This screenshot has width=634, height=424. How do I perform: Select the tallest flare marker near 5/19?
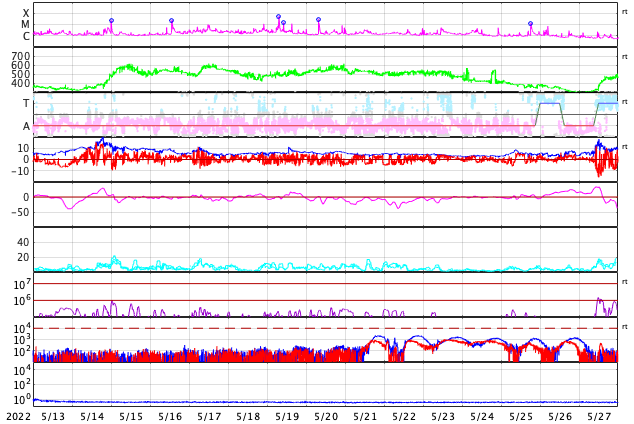click(278, 17)
